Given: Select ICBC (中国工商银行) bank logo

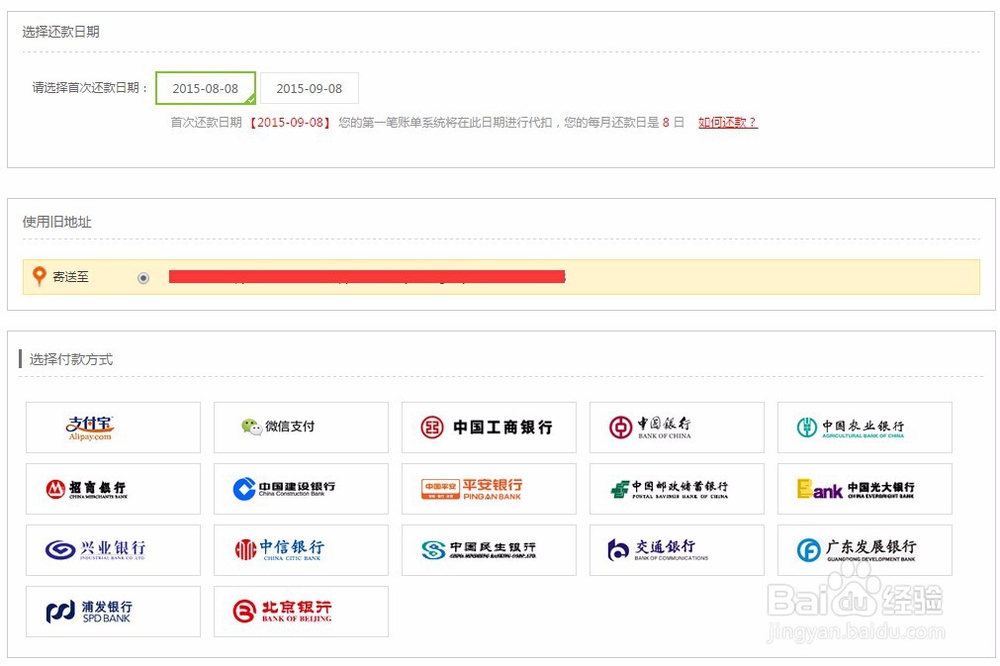Looking at the screenshot, I should click(488, 427).
